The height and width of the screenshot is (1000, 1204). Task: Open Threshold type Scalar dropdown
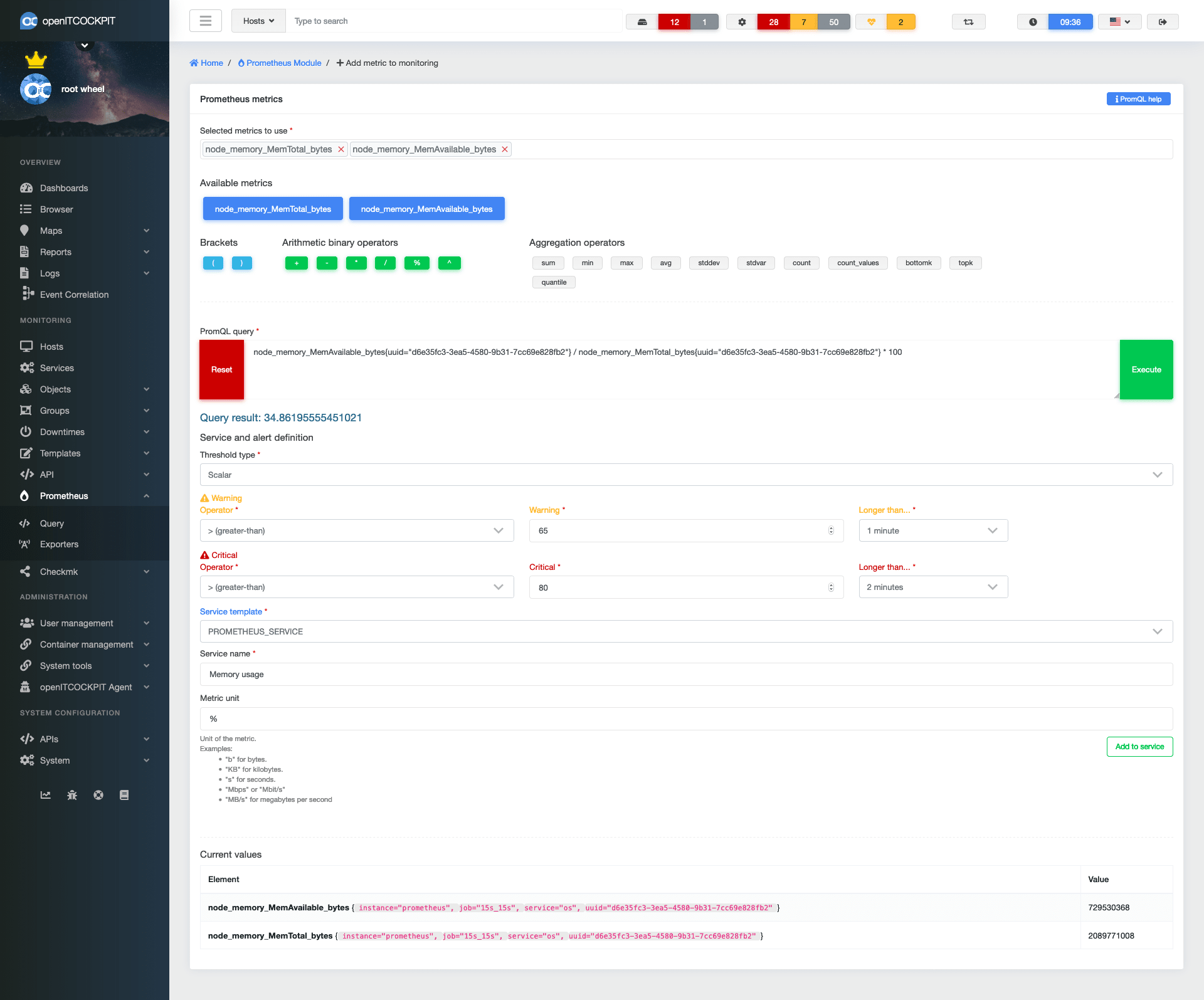[x=686, y=475]
